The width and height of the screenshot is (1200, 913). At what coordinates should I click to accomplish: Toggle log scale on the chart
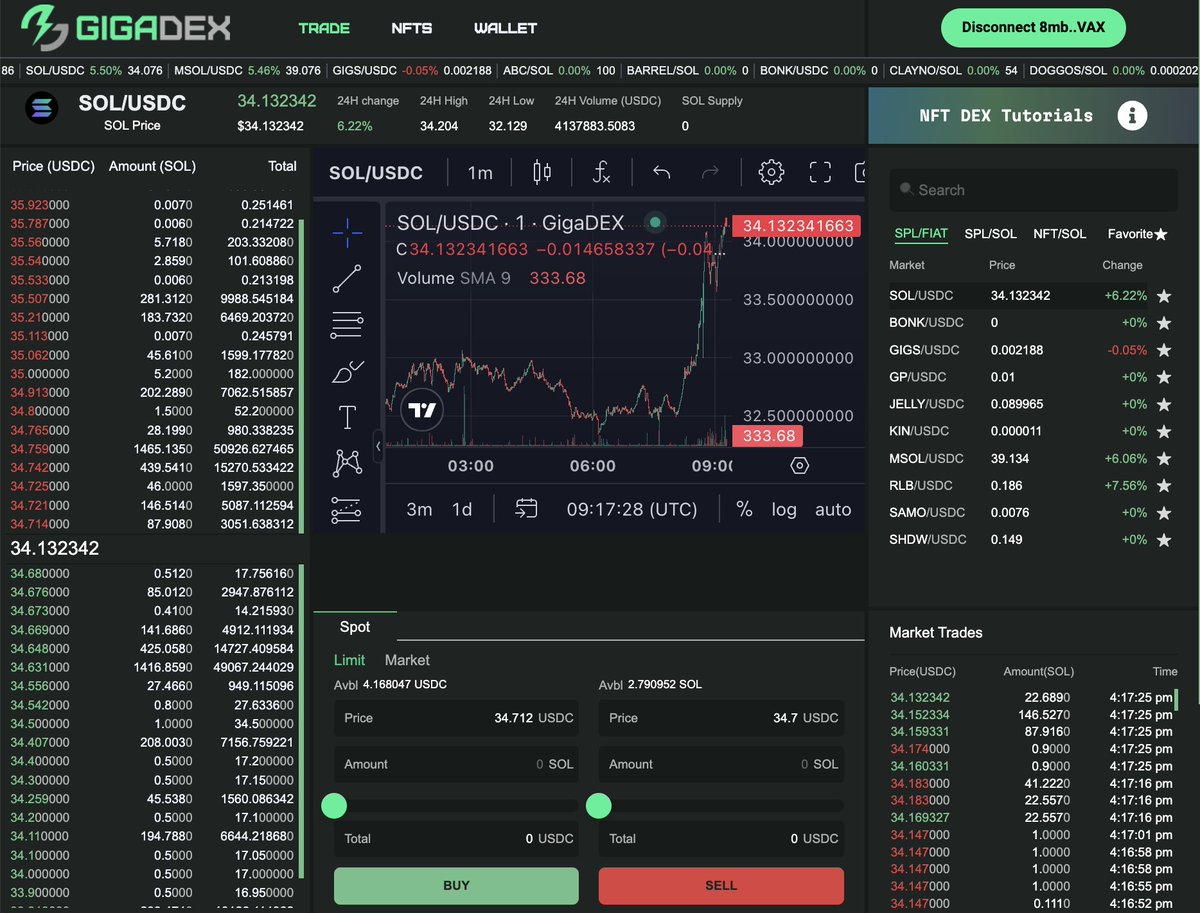tap(783, 510)
